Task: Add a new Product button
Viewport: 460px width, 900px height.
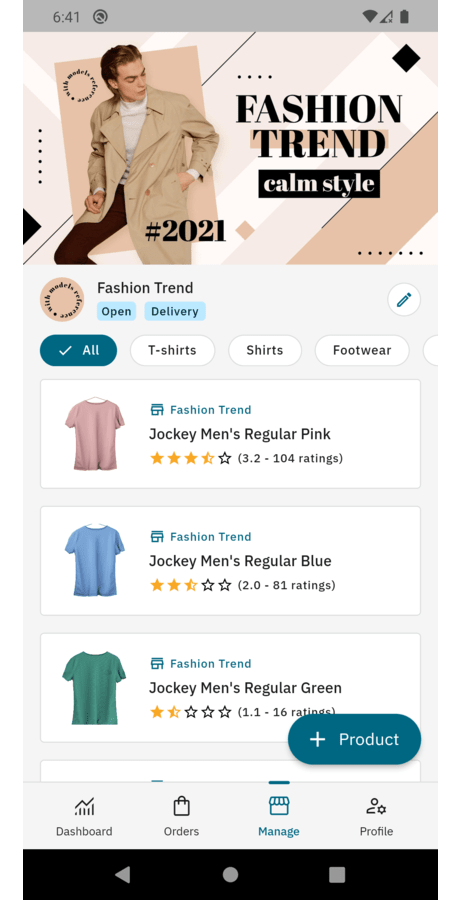Action: click(354, 739)
